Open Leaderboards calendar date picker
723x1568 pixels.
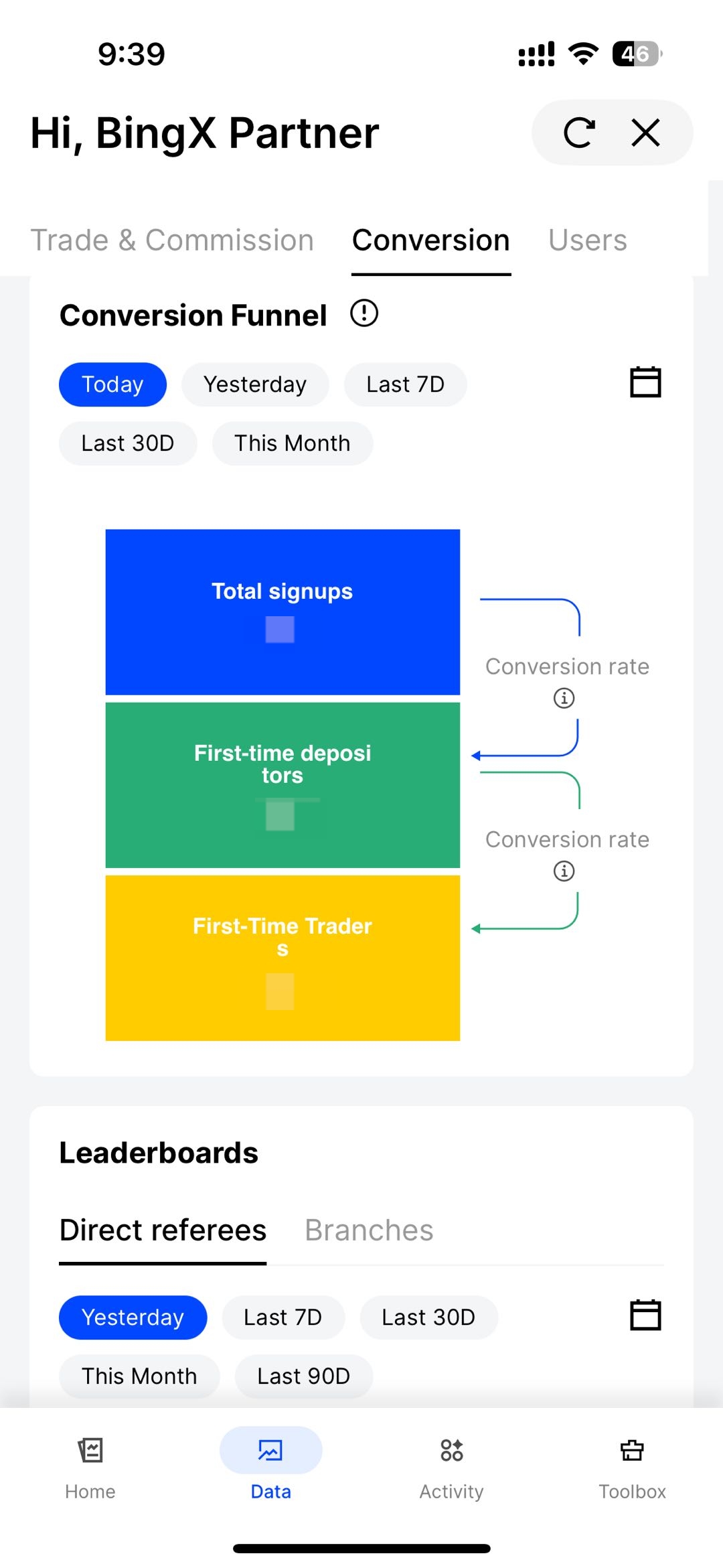tap(645, 1315)
